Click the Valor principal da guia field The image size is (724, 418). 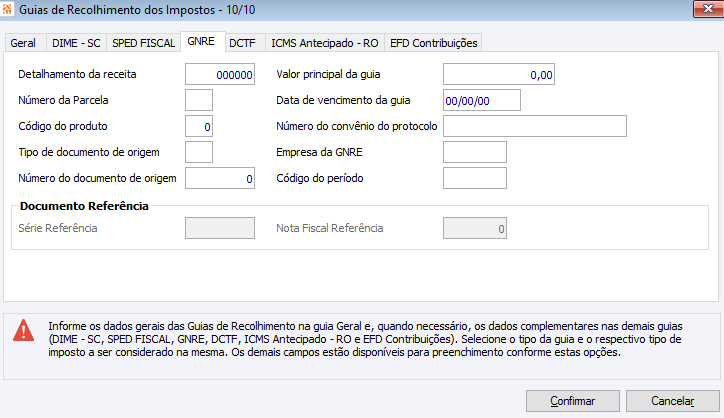pos(498,74)
